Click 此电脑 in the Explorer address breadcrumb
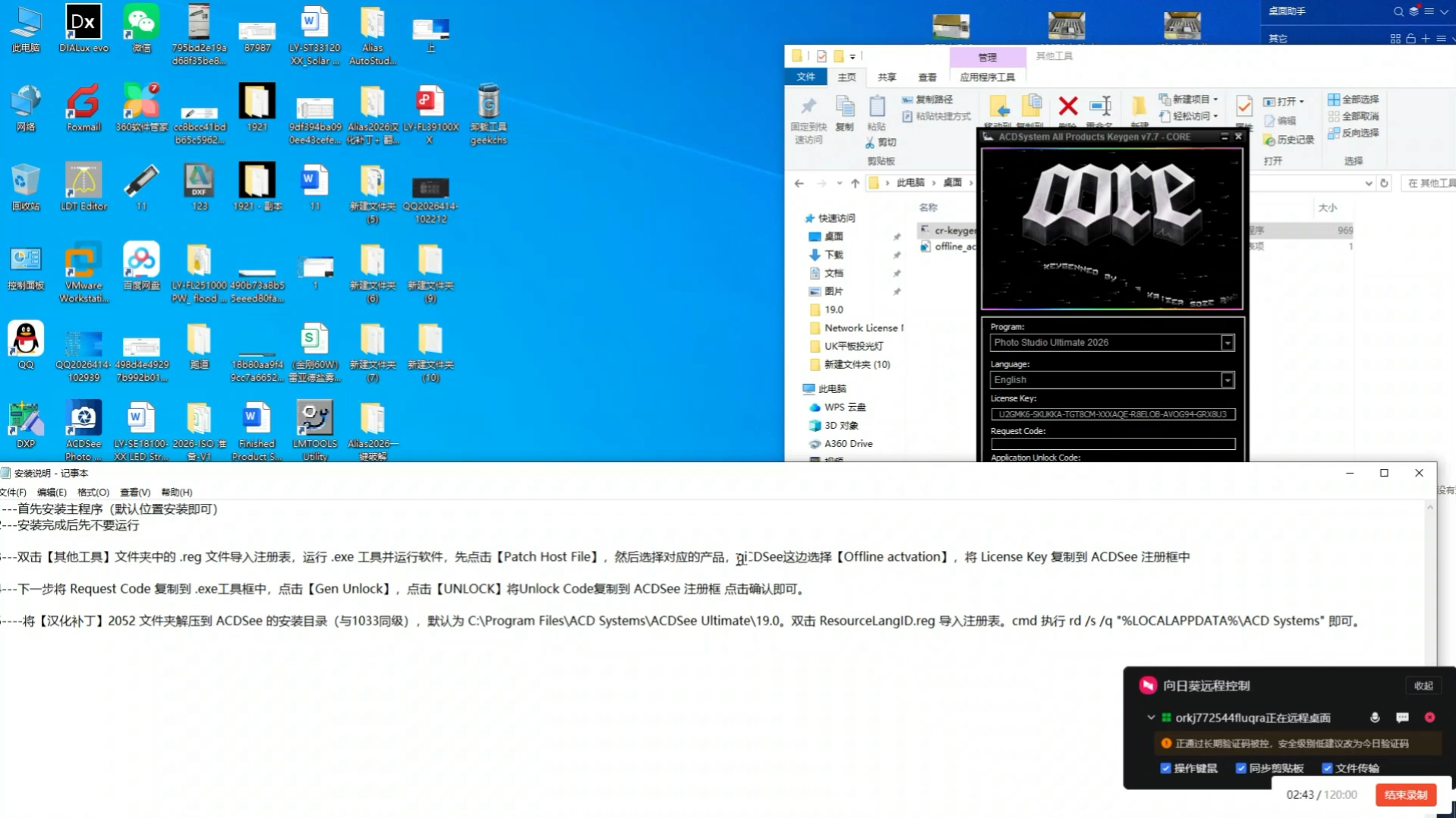The height and width of the screenshot is (818, 1456). click(910, 183)
